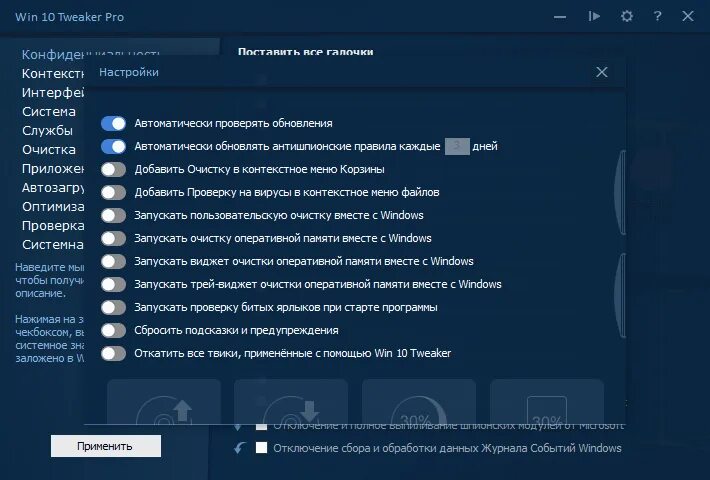This screenshot has width=710, height=480.
Task: Select the Оптимизация sidebar section
Action: pyautogui.click(x=53, y=206)
